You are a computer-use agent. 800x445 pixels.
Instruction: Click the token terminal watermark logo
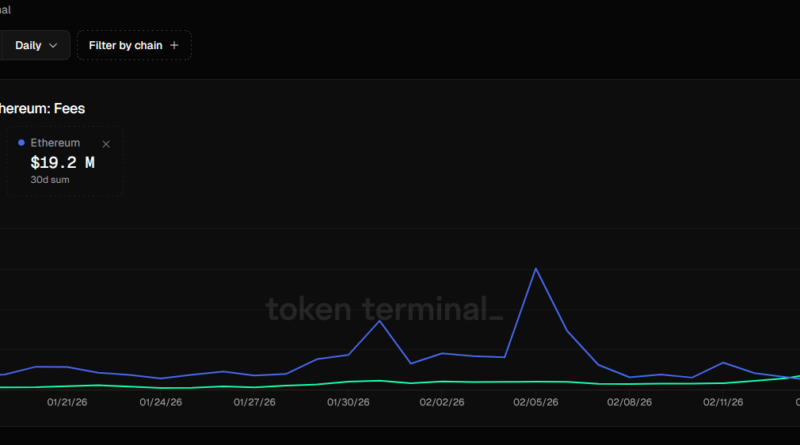[384, 309]
